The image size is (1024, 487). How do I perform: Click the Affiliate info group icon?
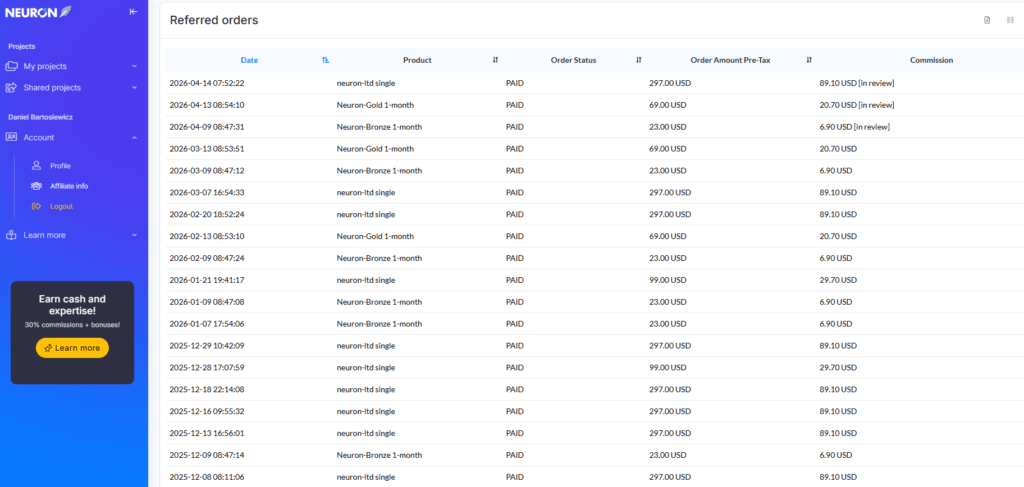pos(36,186)
